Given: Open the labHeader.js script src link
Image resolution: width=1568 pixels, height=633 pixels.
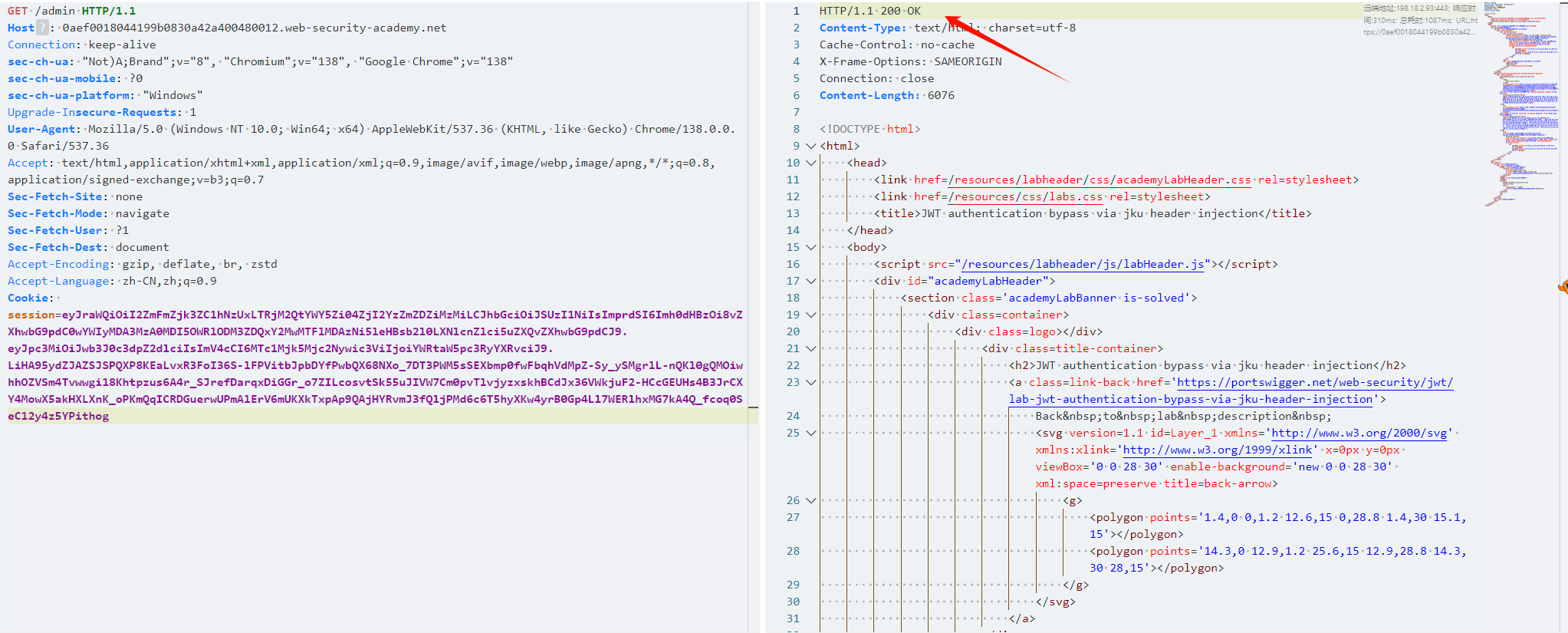Looking at the screenshot, I should [1083, 264].
